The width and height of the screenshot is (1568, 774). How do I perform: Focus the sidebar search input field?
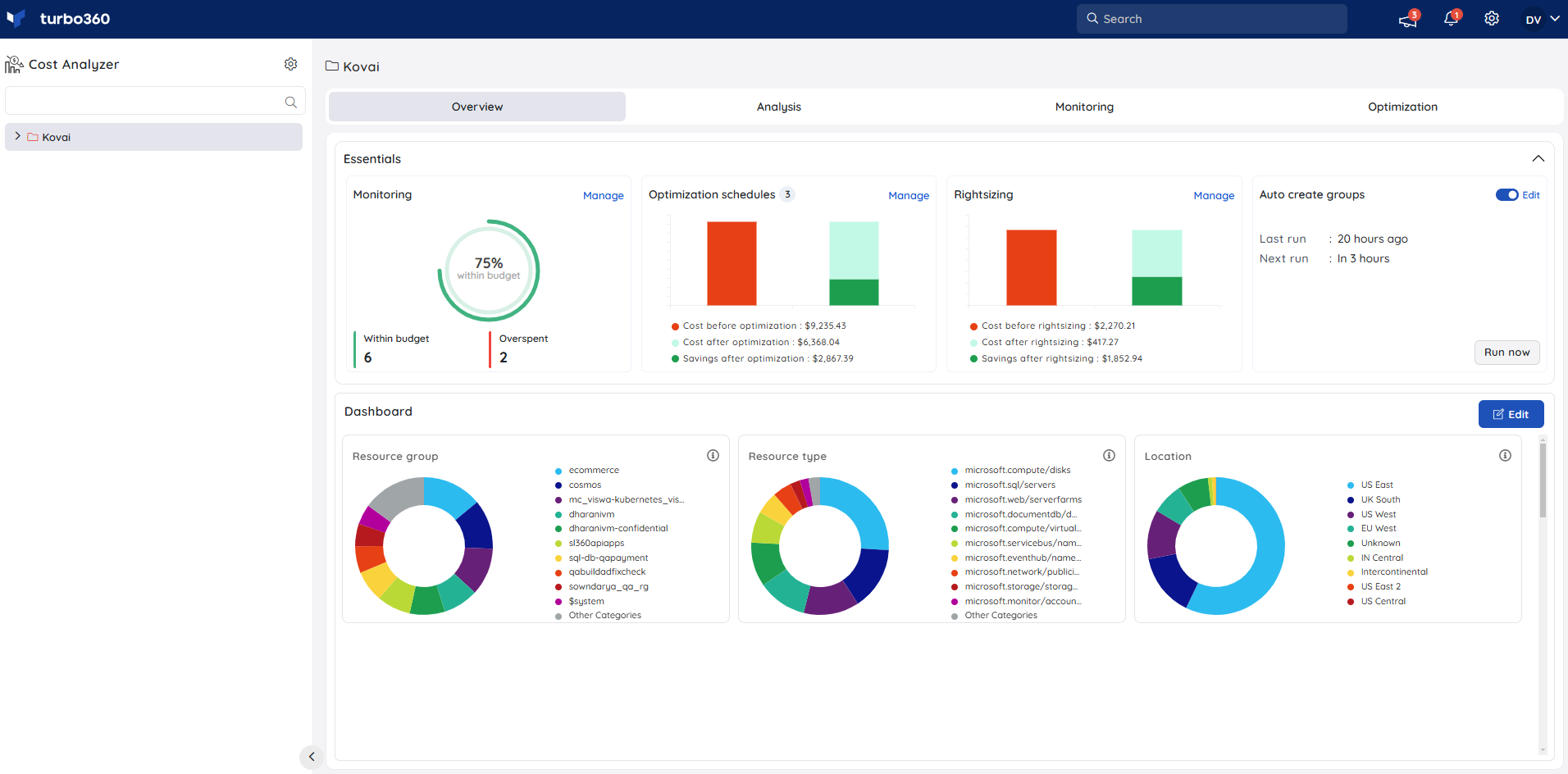click(155, 101)
